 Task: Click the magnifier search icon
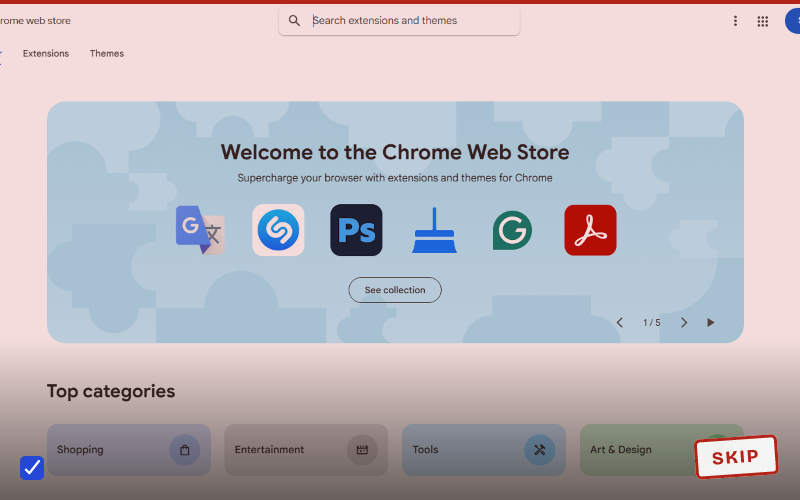[x=294, y=20]
